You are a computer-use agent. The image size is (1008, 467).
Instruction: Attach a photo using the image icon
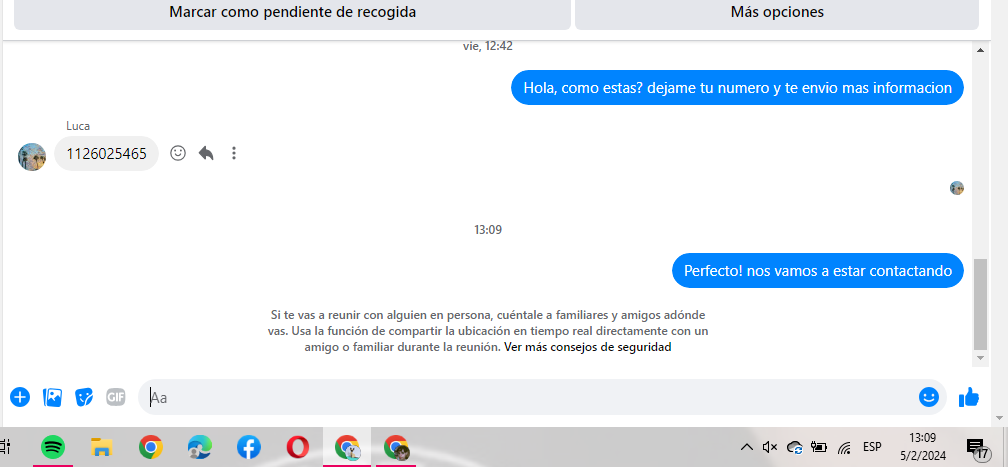[x=52, y=398]
